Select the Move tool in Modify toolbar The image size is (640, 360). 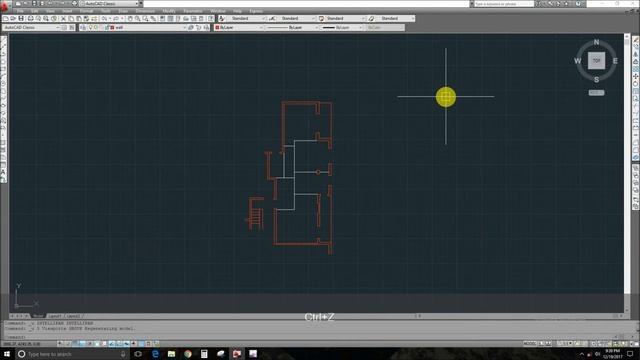(x=636, y=76)
